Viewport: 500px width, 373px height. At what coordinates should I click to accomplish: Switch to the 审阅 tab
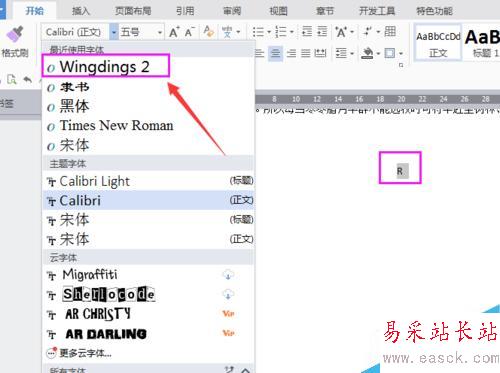coord(232,11)
